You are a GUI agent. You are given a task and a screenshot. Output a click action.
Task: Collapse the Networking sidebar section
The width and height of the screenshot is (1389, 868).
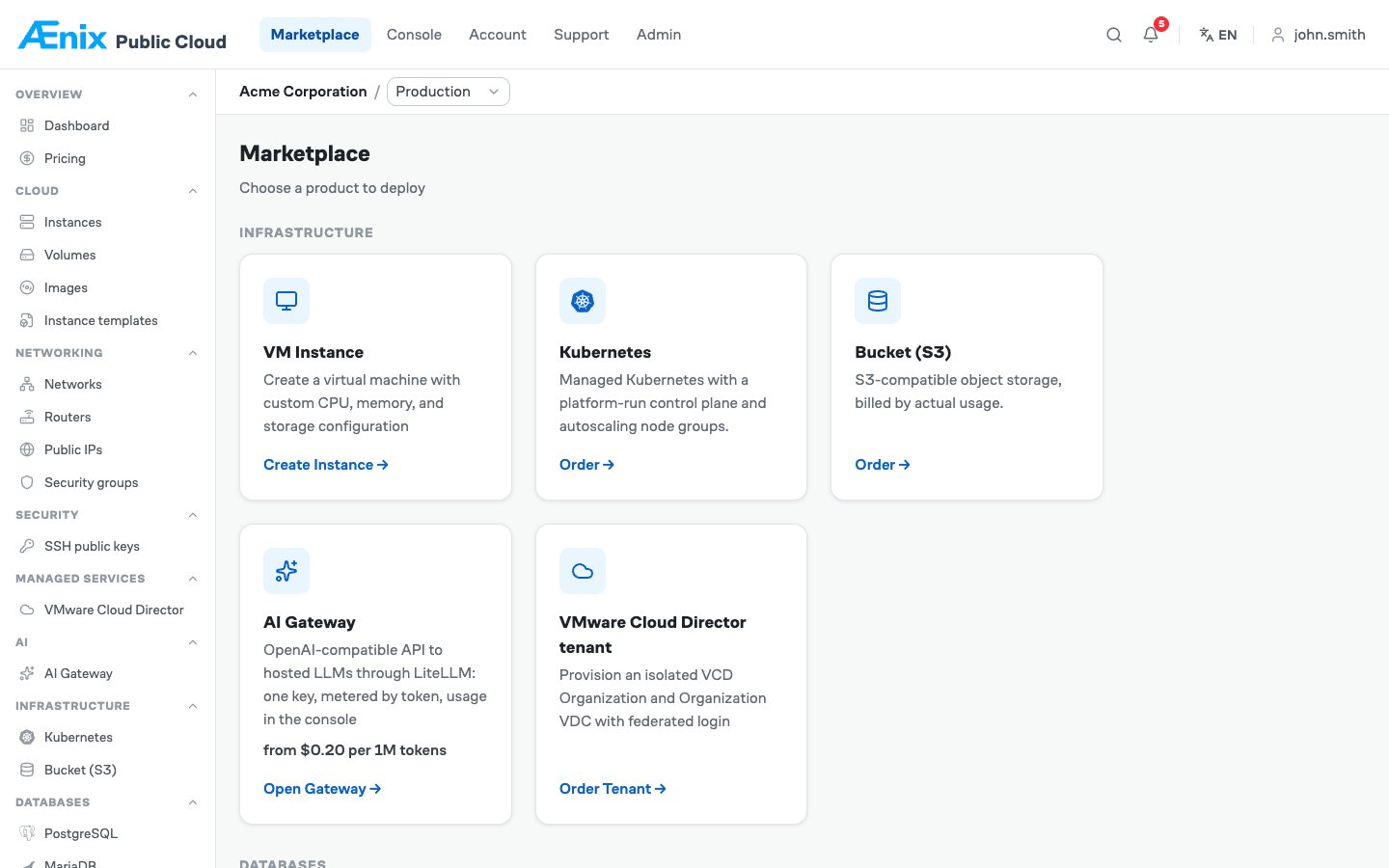click(x=193, y=353)
